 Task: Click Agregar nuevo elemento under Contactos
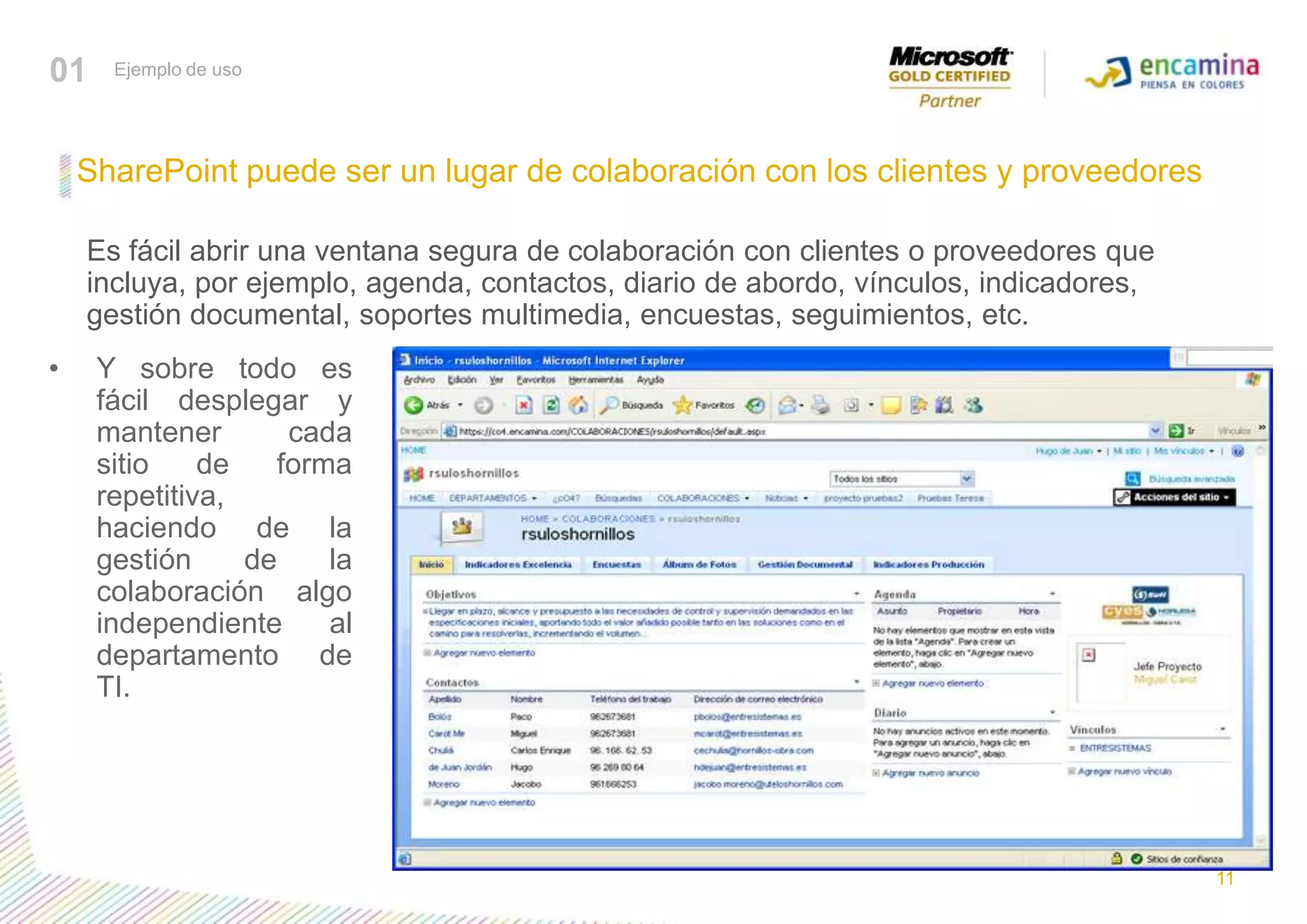click(484, 803)
